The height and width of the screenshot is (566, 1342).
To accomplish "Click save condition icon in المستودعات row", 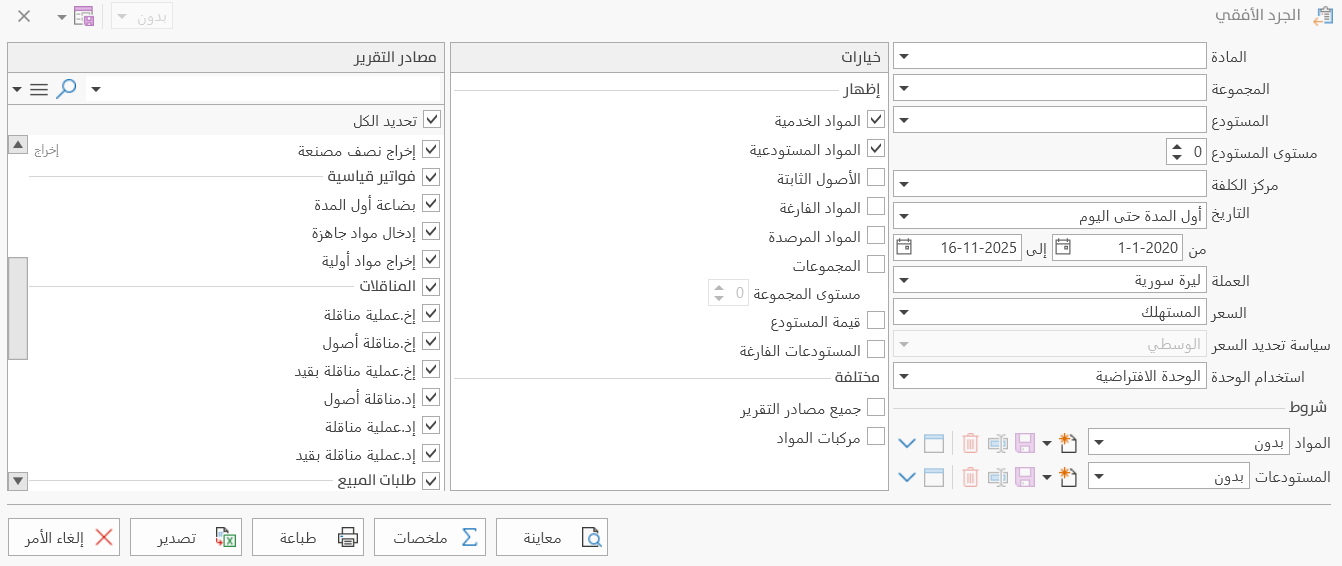I will [1024, 477].
